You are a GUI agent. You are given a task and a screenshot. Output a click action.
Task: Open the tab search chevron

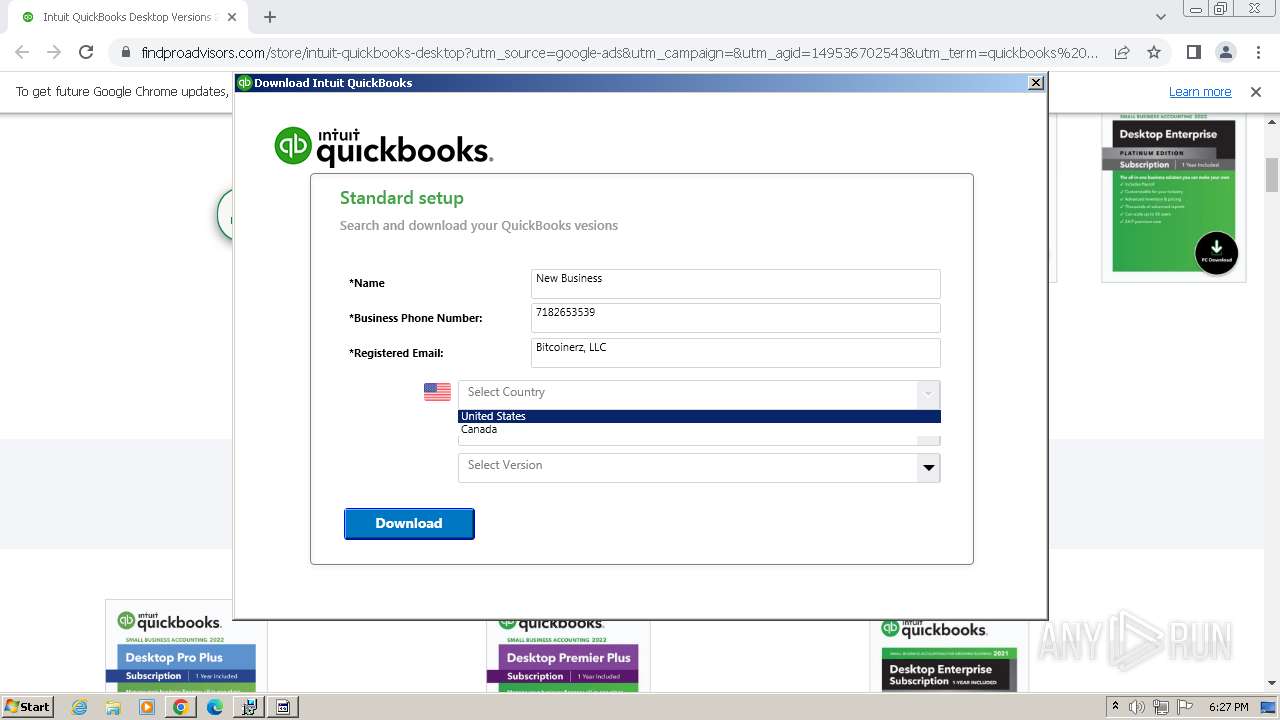click(1160, 17)
